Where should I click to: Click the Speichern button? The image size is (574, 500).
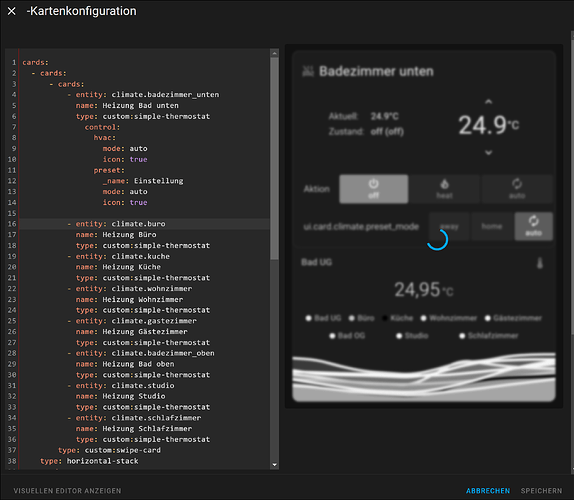(x=541, y=491)
